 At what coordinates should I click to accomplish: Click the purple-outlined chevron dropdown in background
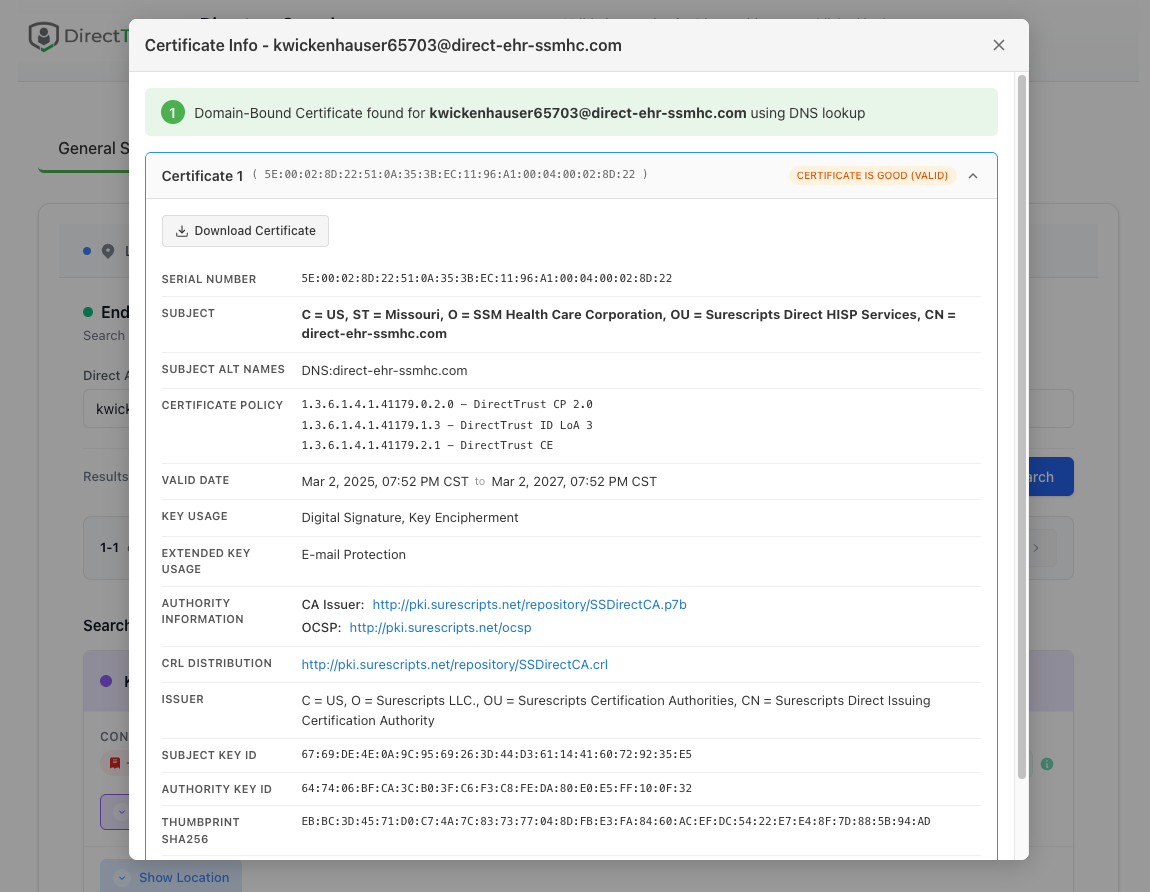pos(116,812)
